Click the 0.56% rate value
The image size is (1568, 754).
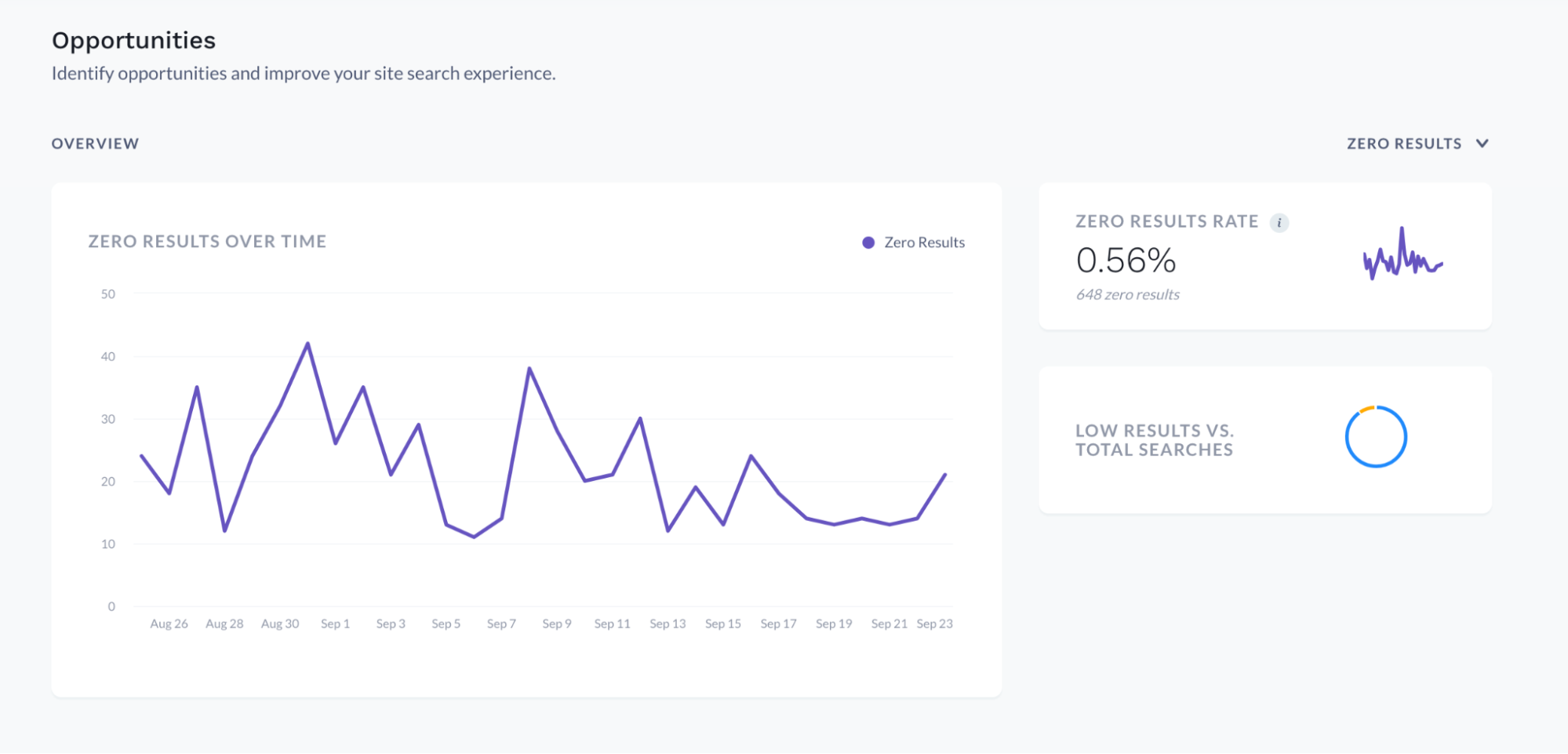coord(1126,260)
